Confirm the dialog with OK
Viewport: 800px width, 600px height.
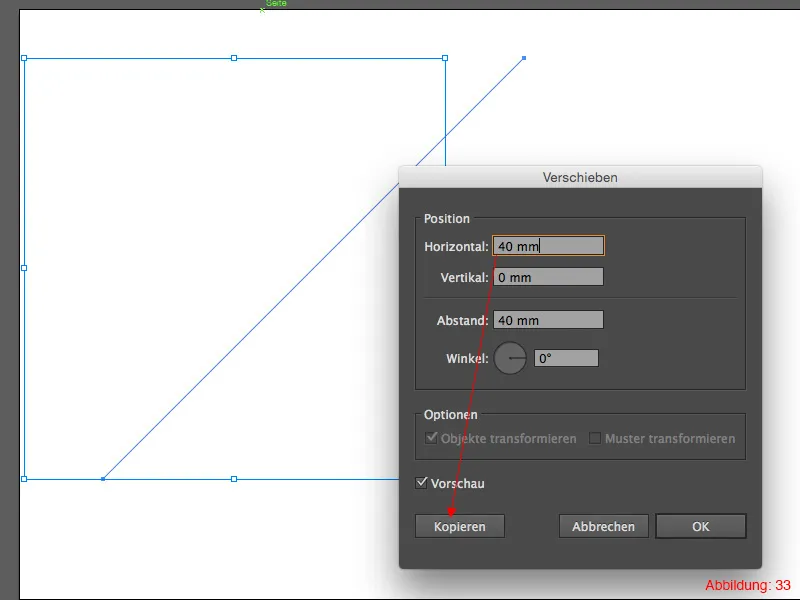point(701,526)
